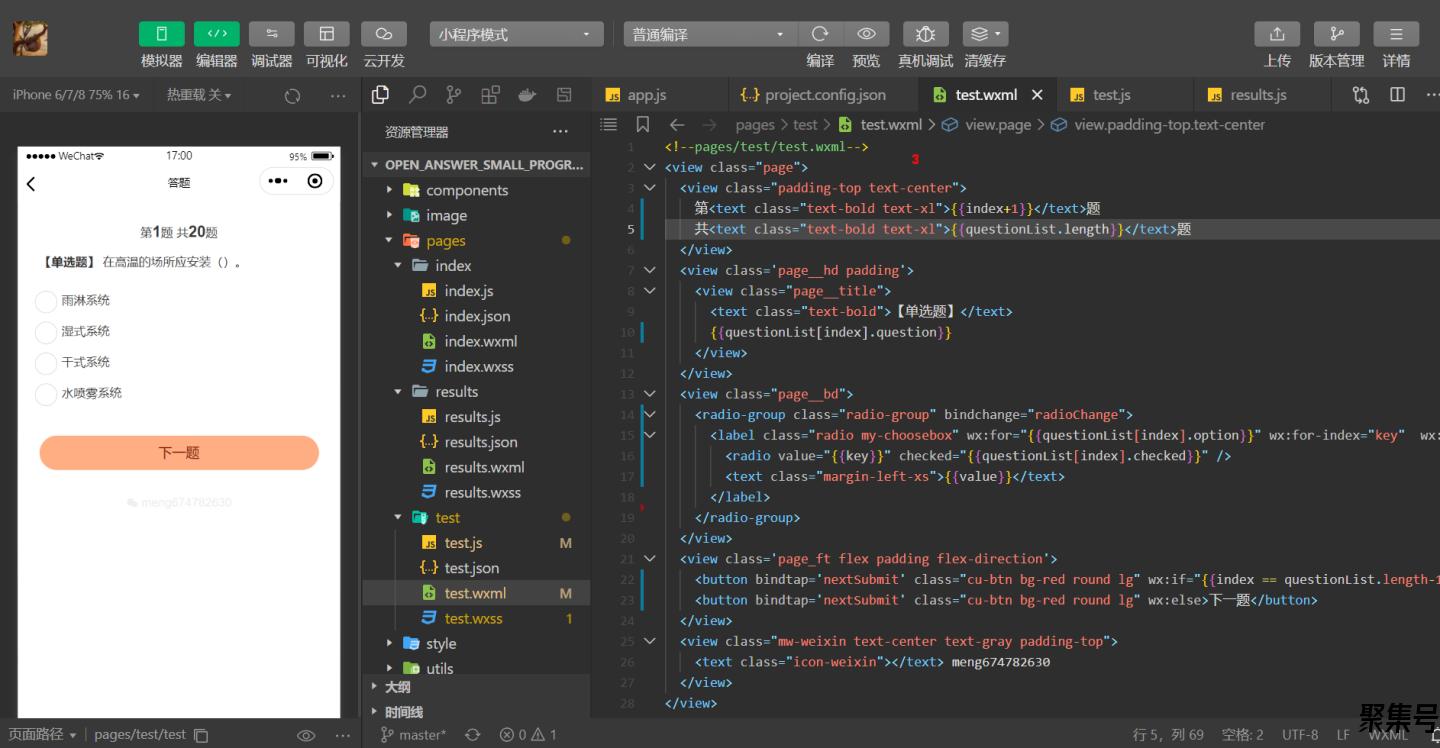The height and width of the screenshot is (748, 1440).
Task: Copy the page path pages/test/test
Action: 201,735
